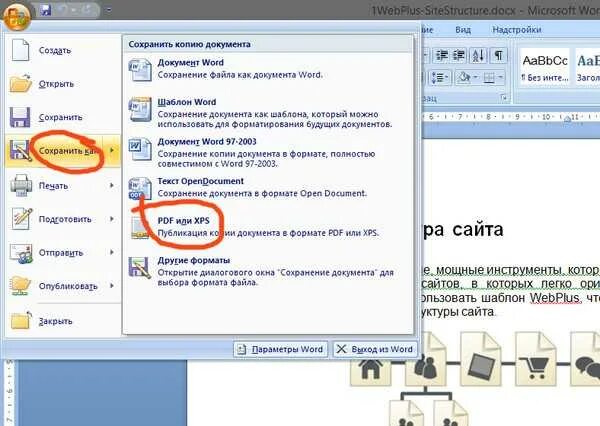Image resolution: width=600 pixels, height=426 pixels.
Task: Save as Документ Word
Action: pyautogui.click(x=270, y=69)
